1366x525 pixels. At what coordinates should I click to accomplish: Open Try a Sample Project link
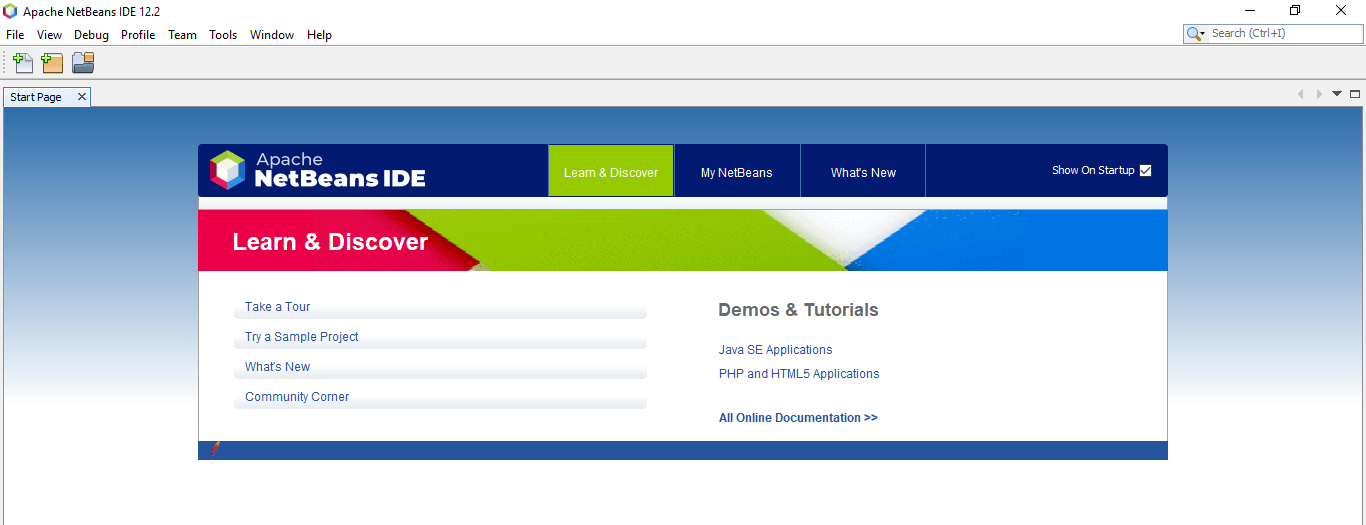click(x=302, y=337)
